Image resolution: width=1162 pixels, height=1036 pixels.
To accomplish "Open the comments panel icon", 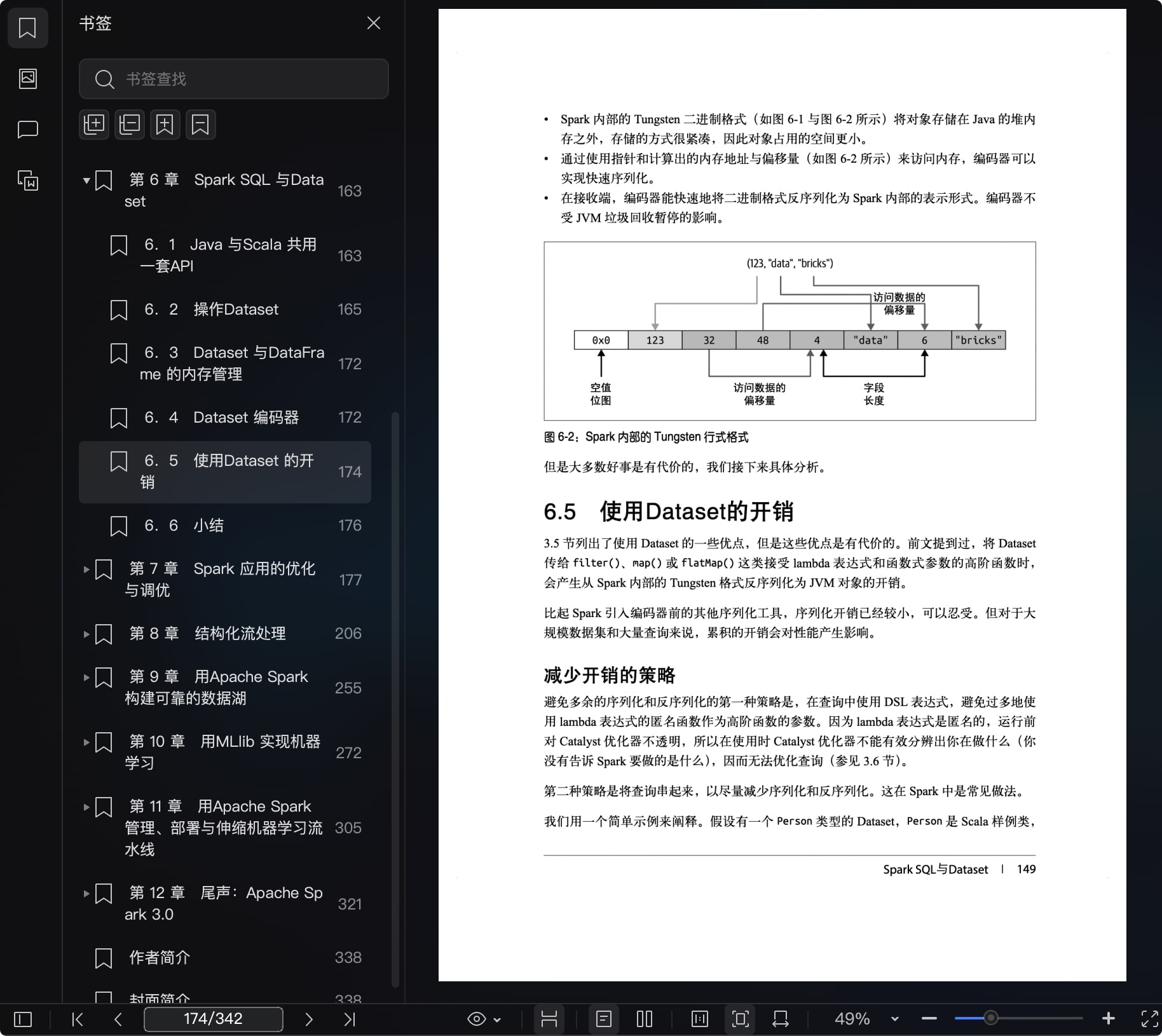I will [x=27, y=130].
